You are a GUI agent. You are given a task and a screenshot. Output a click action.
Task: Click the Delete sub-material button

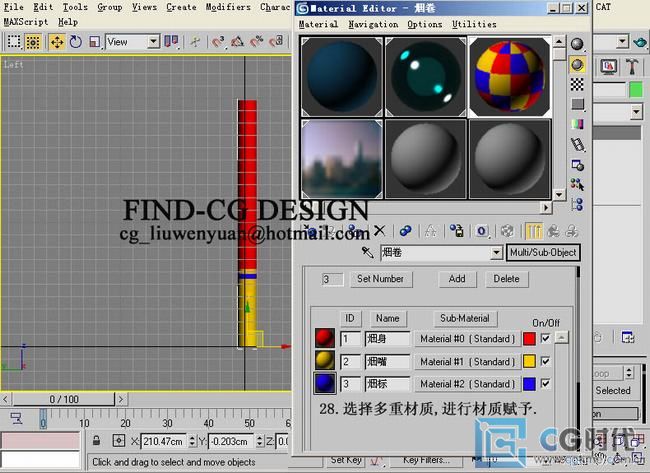click(x=506, y=279)
